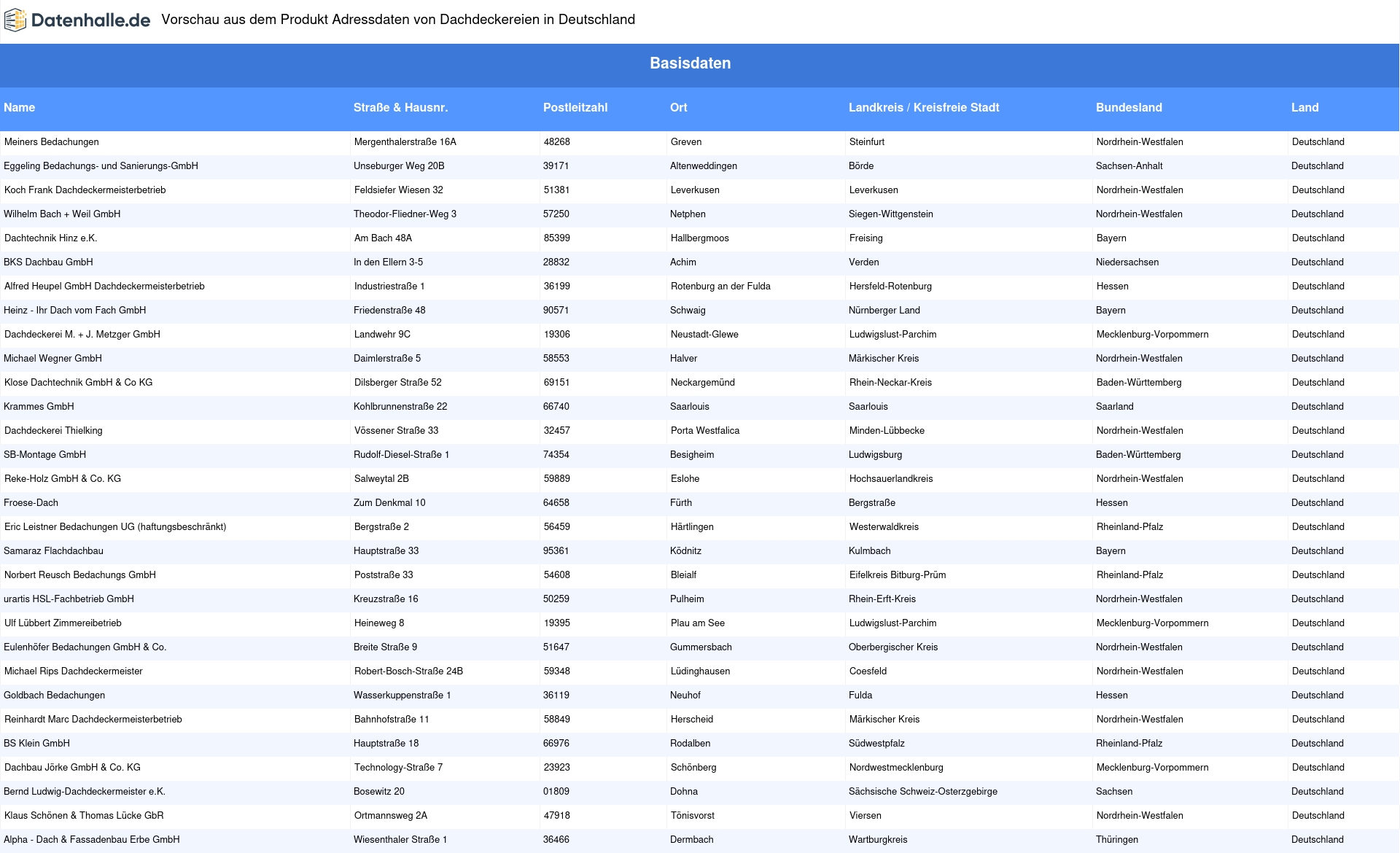Click Deutschland in the Meiners Bedachungen row
1400x853 pixels.
pos(1318,142)
